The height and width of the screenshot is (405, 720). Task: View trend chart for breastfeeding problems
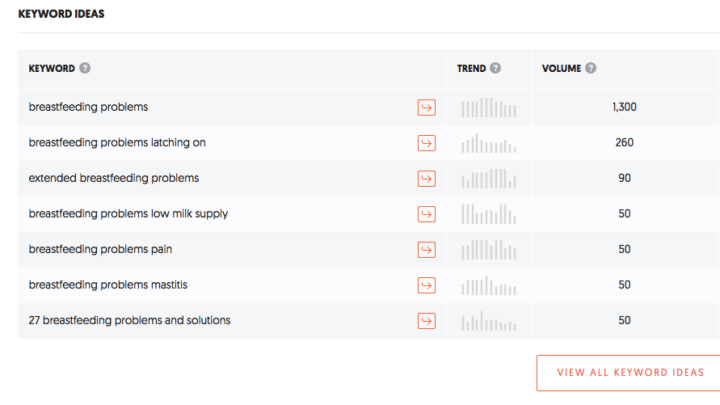[x=489, y=107]
